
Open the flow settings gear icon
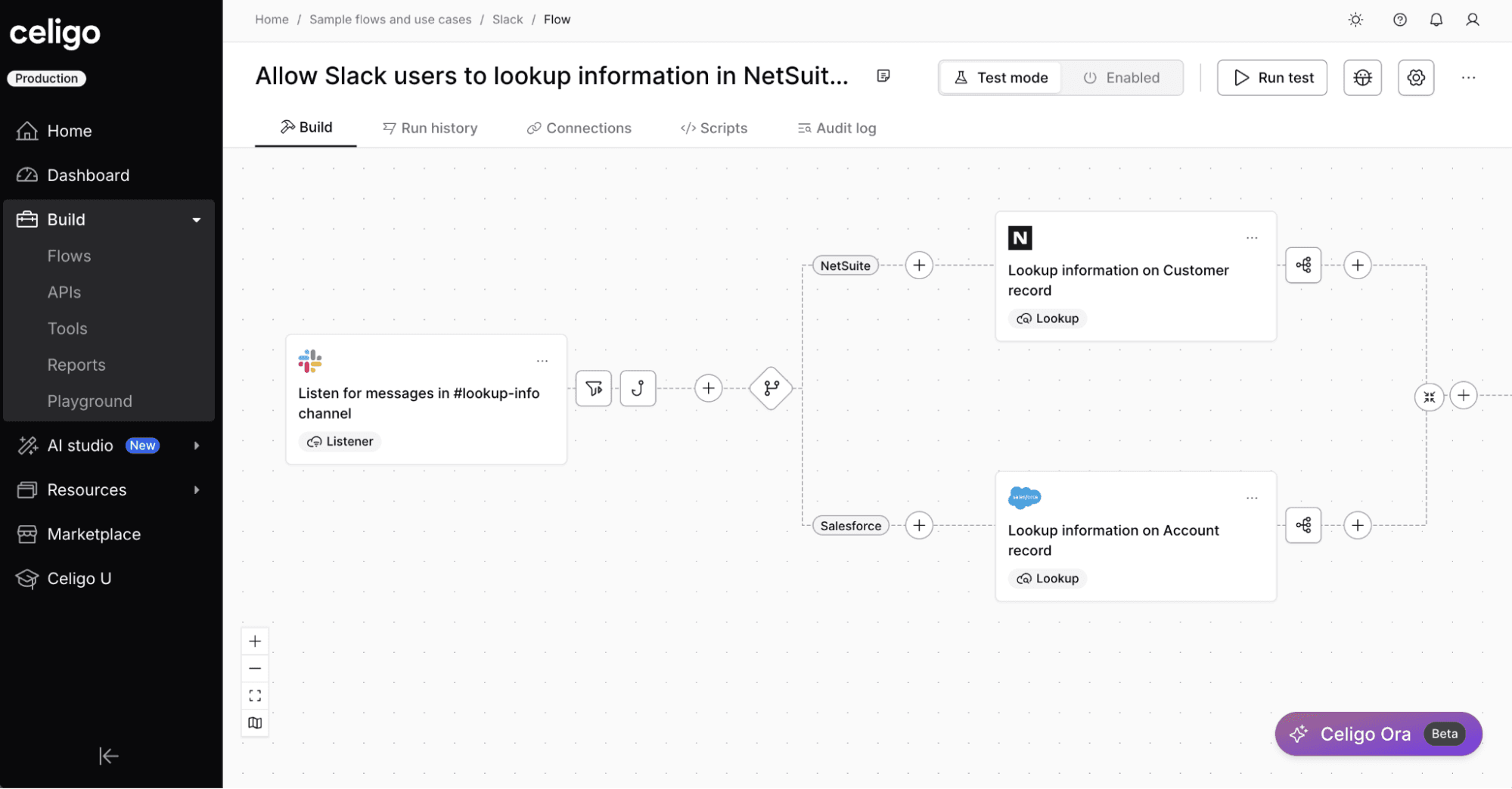pos(1416,77)
